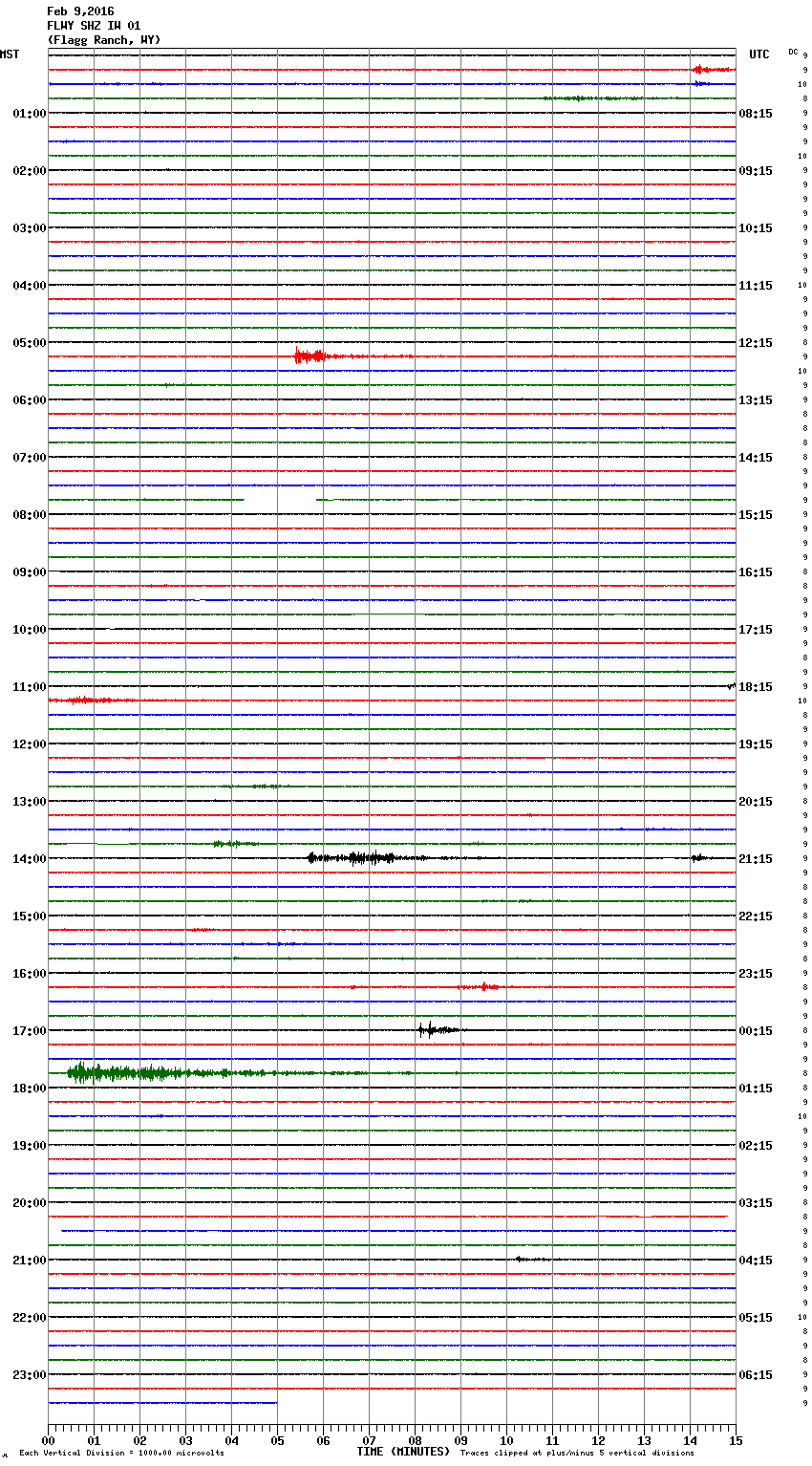Click the end of the final blue trace below 23:00
The height and width of the screenshot is (1466, 812).
[276, 1403]
